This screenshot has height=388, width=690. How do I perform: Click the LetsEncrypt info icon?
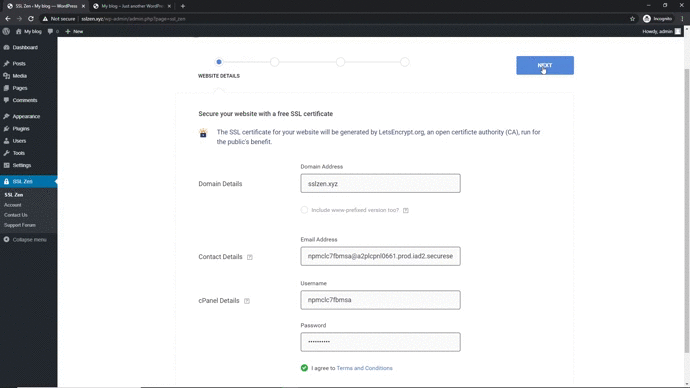click(203, 133)
